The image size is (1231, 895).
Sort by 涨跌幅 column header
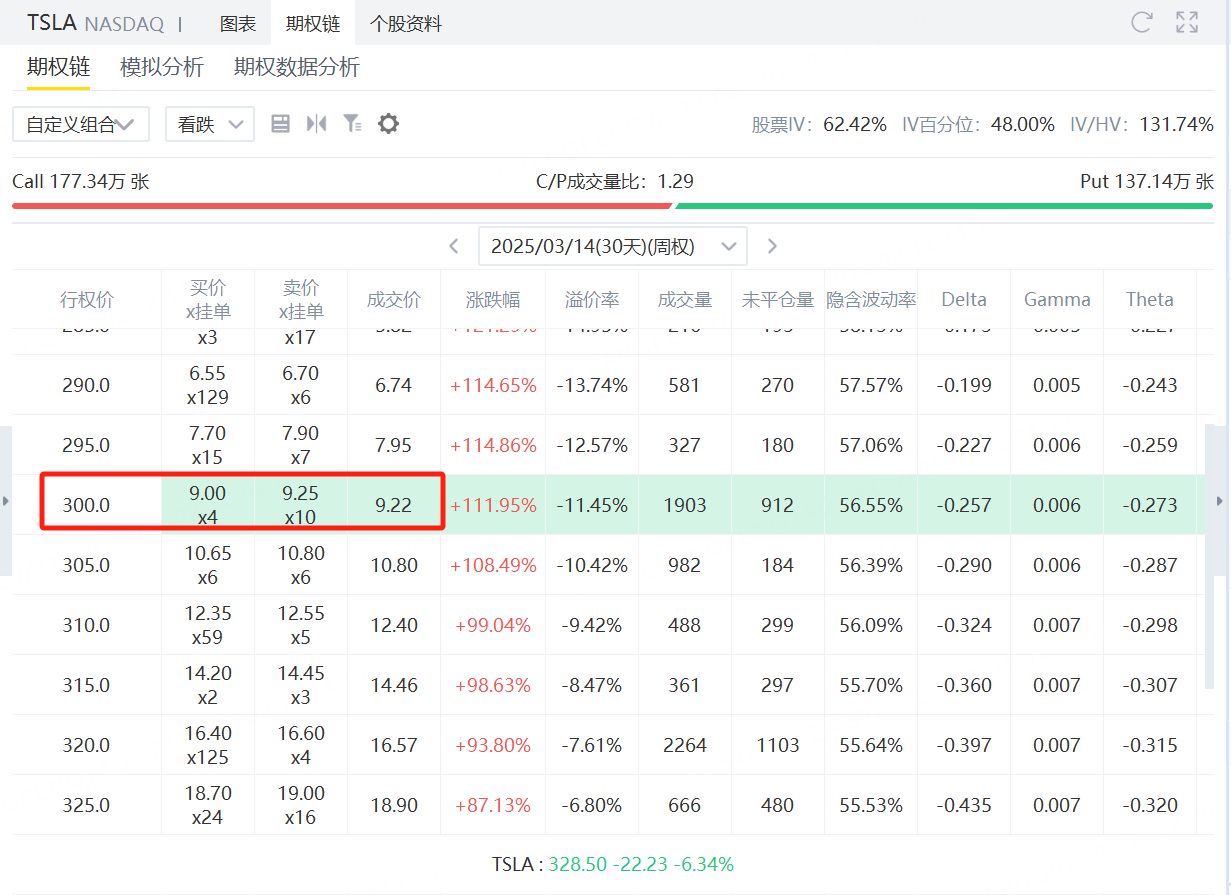[493, 299]
